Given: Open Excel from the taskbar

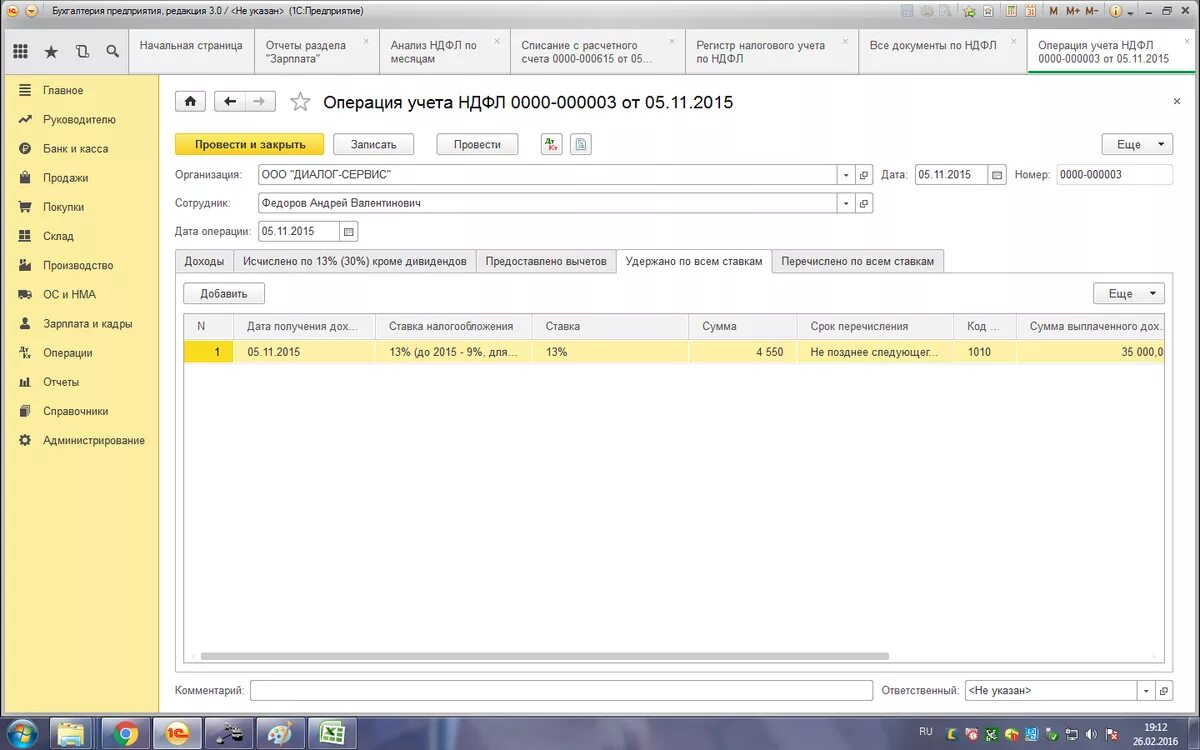Looking at the screenshot, I should pyautogui.click(x=331, y=734).
